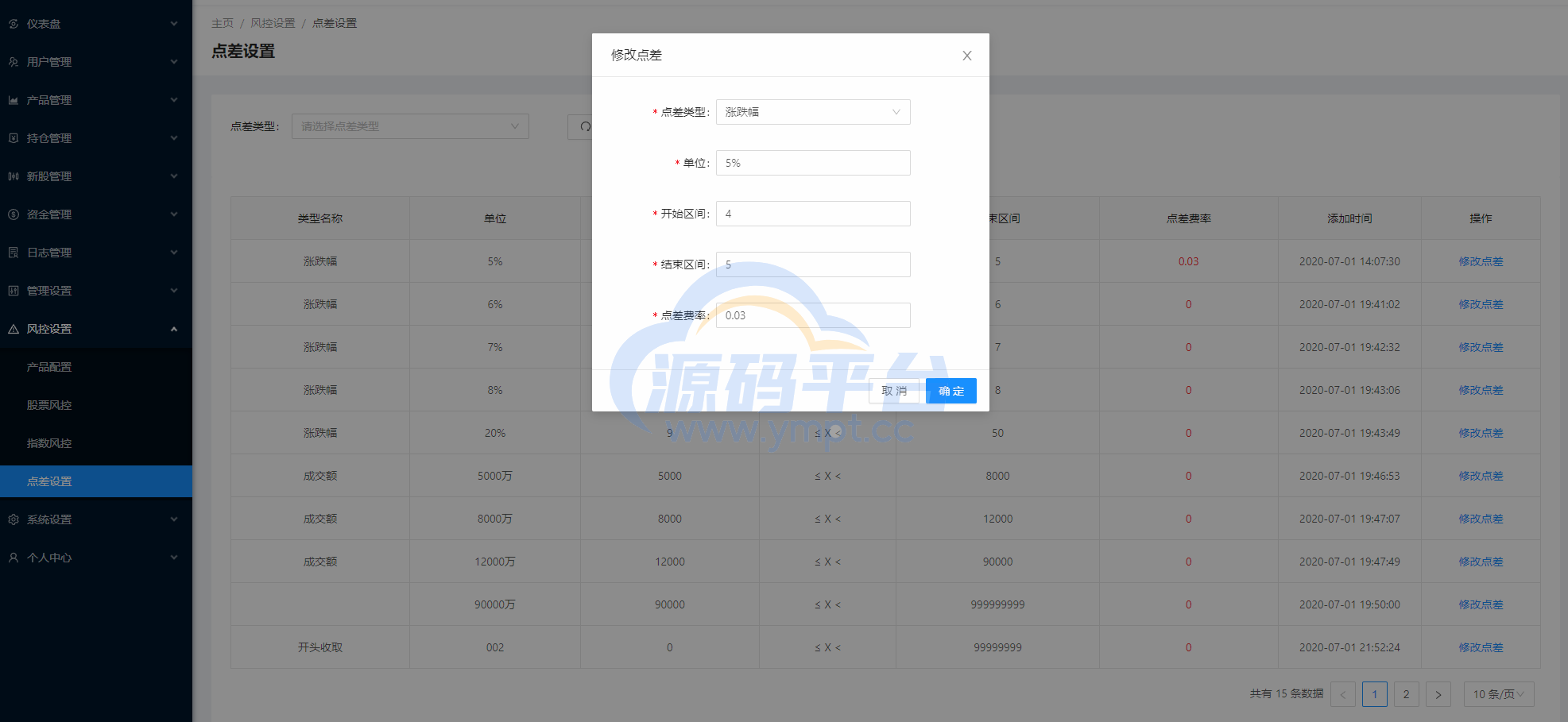Open the 日志管理 menu
The height and width of the screenshot is (722, 1568).
[96, 253]
